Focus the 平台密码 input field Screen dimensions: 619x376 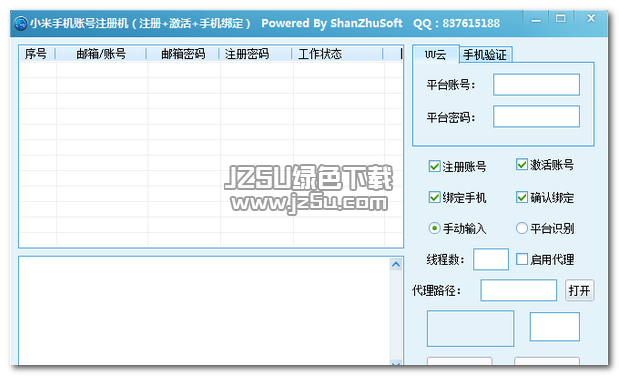(x=536, y=117)
